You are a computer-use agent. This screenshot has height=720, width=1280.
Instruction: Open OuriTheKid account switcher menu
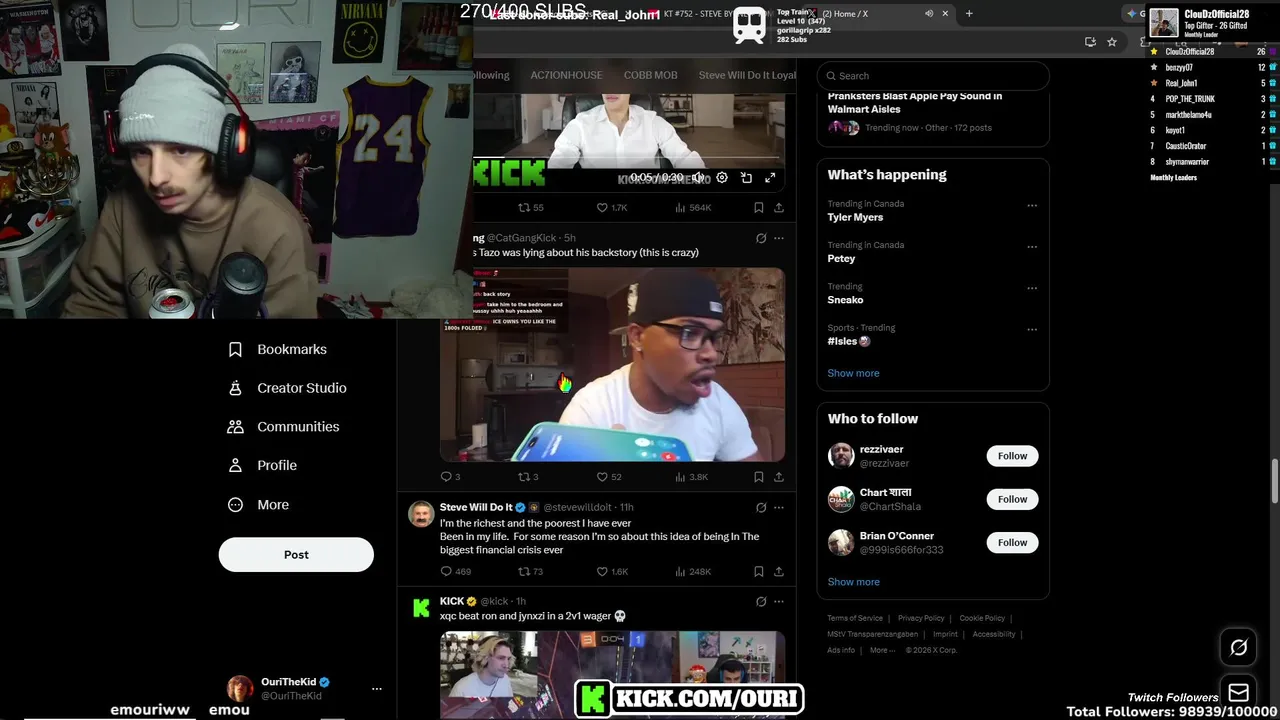pos(376,689)
